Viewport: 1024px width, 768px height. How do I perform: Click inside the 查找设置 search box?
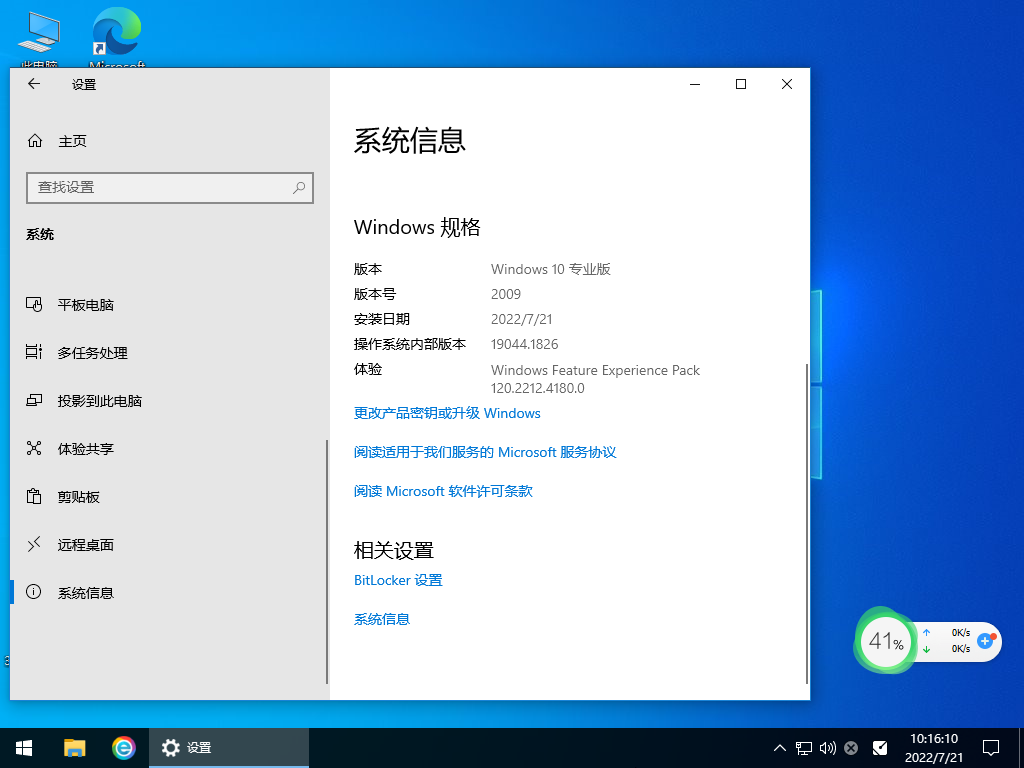[170, 188]
